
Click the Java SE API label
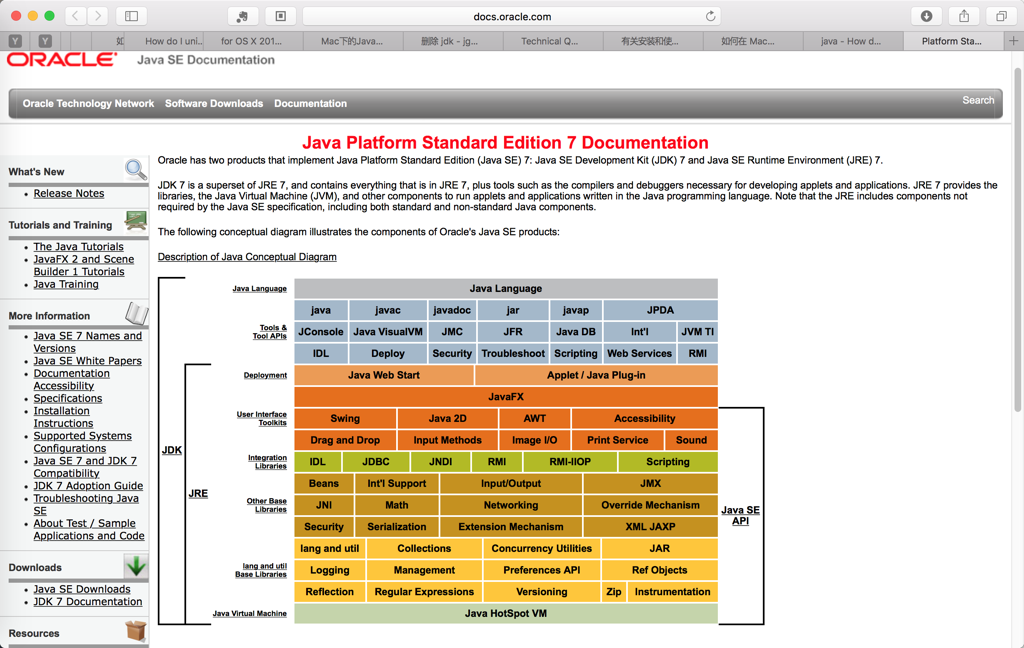740,515
